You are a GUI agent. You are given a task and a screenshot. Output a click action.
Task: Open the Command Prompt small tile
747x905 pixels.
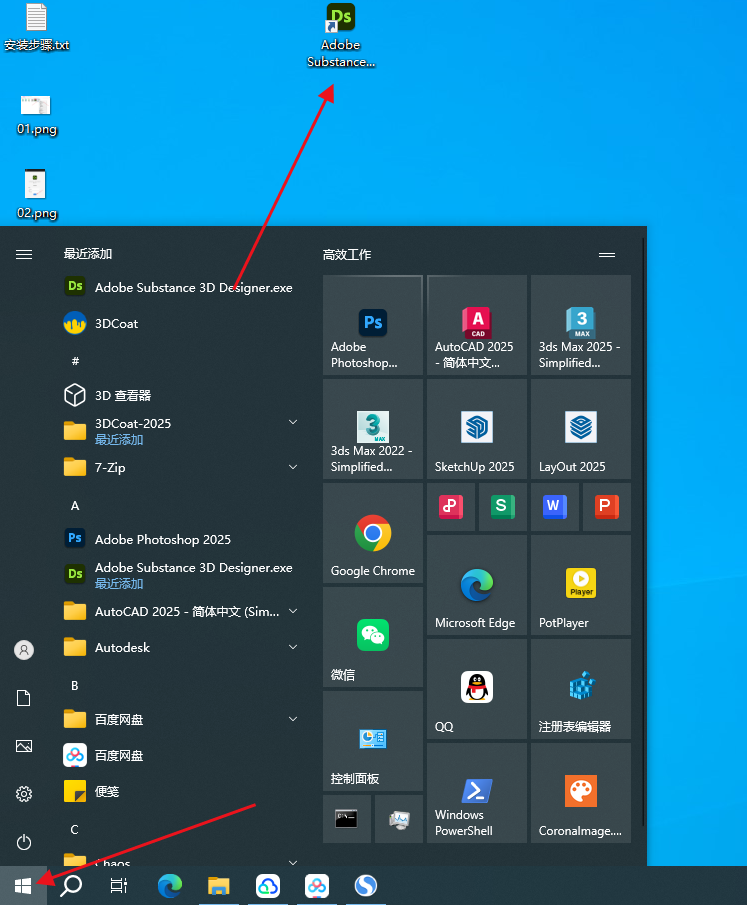pyautogui.click(x=347, y=818)
